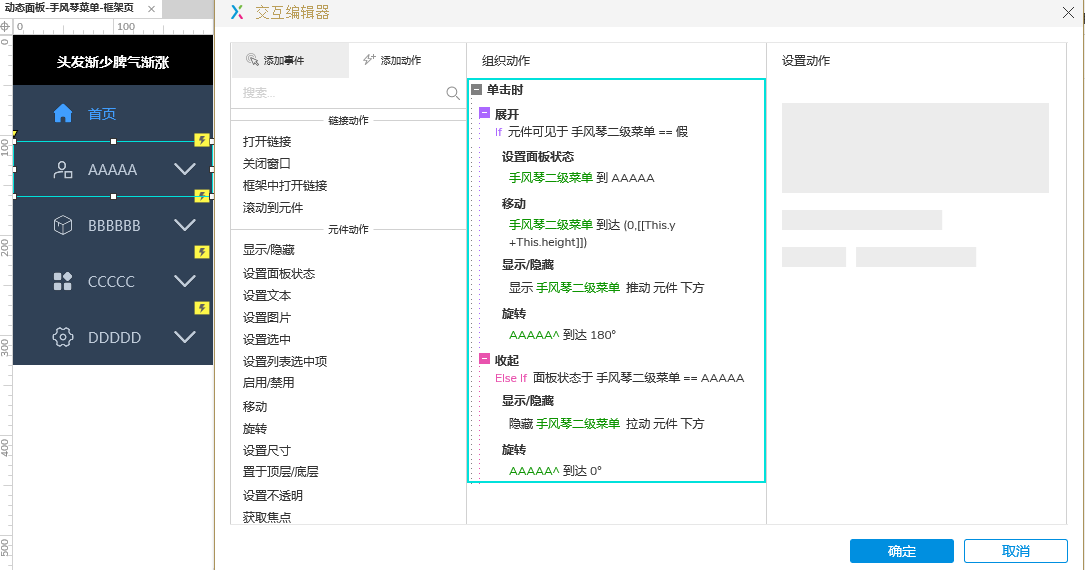The width and height of the screenshot is (1085, 570).
Task: Click the search magnifier icon
Action: click(x=453, y=93)
